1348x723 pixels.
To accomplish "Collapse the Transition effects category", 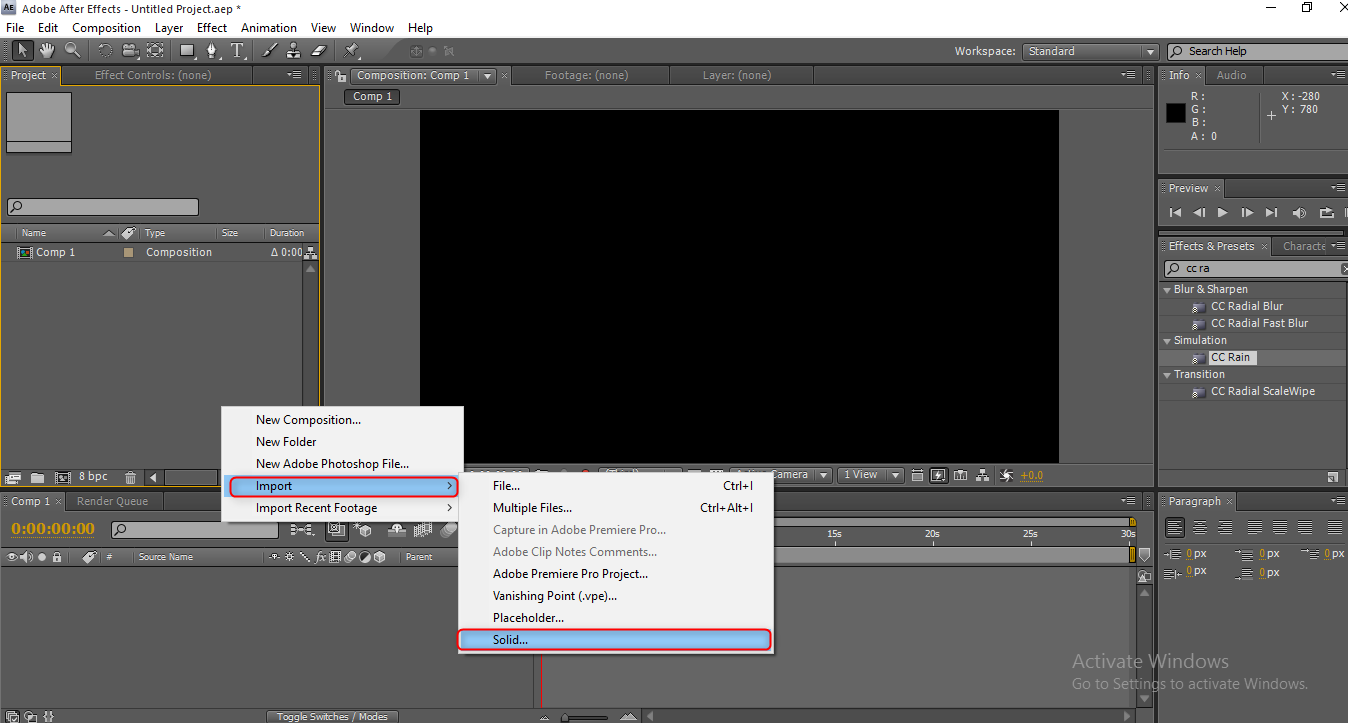I will pyautogui.click(x=1167, y=375).
